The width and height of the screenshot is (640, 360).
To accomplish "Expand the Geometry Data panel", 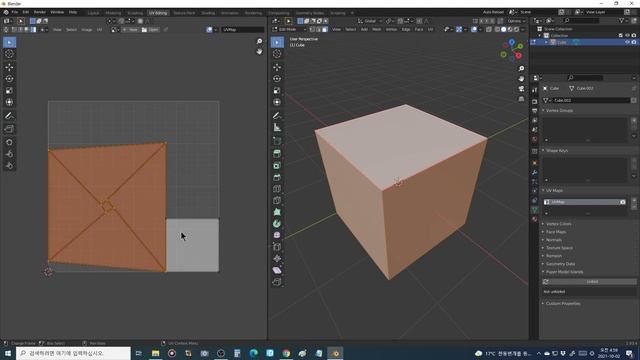I will point(560,264).
